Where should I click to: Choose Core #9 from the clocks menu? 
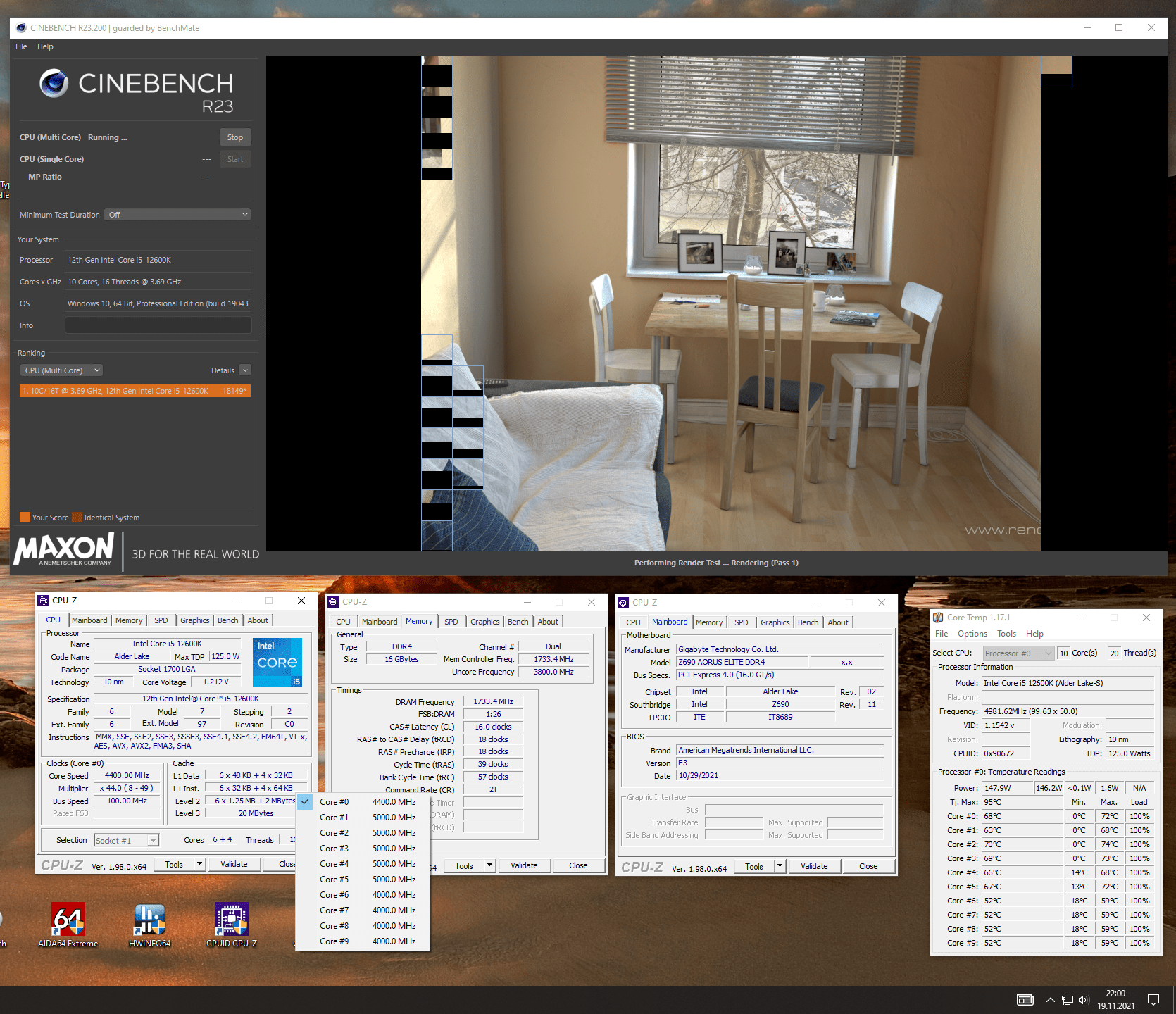click(363, 941)
